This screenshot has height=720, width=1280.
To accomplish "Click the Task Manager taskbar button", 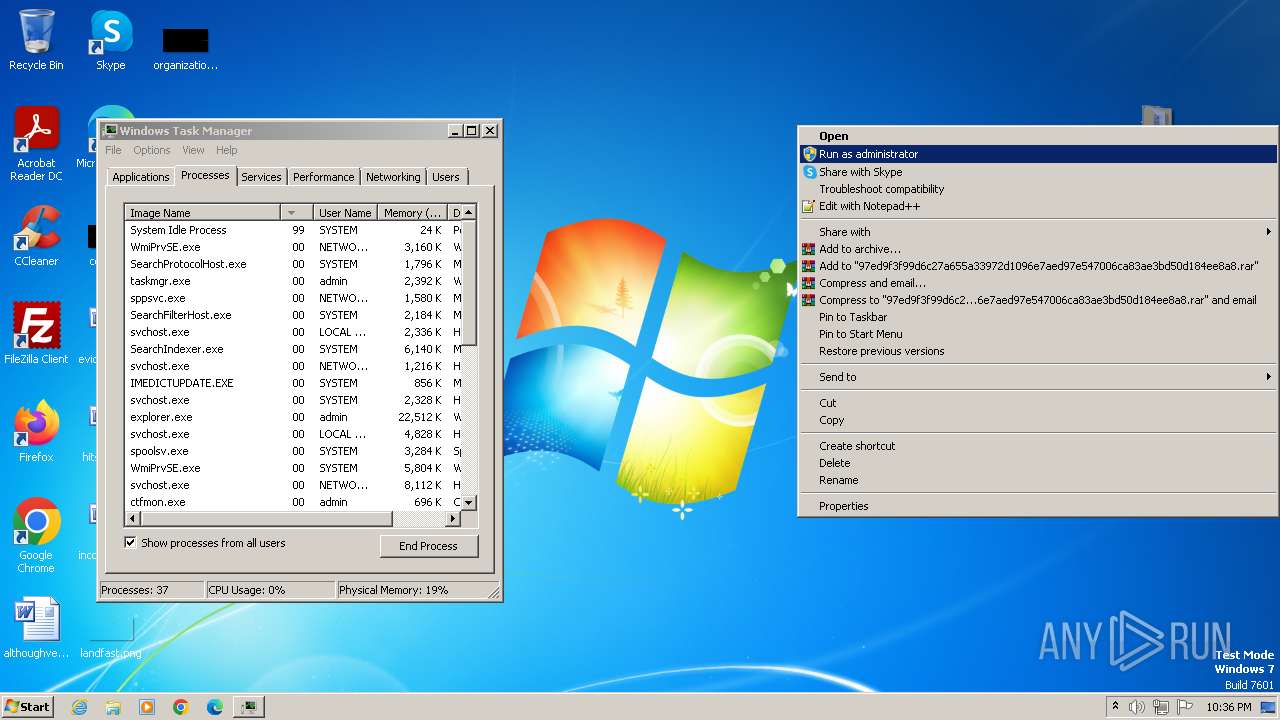I will [249, 707].
